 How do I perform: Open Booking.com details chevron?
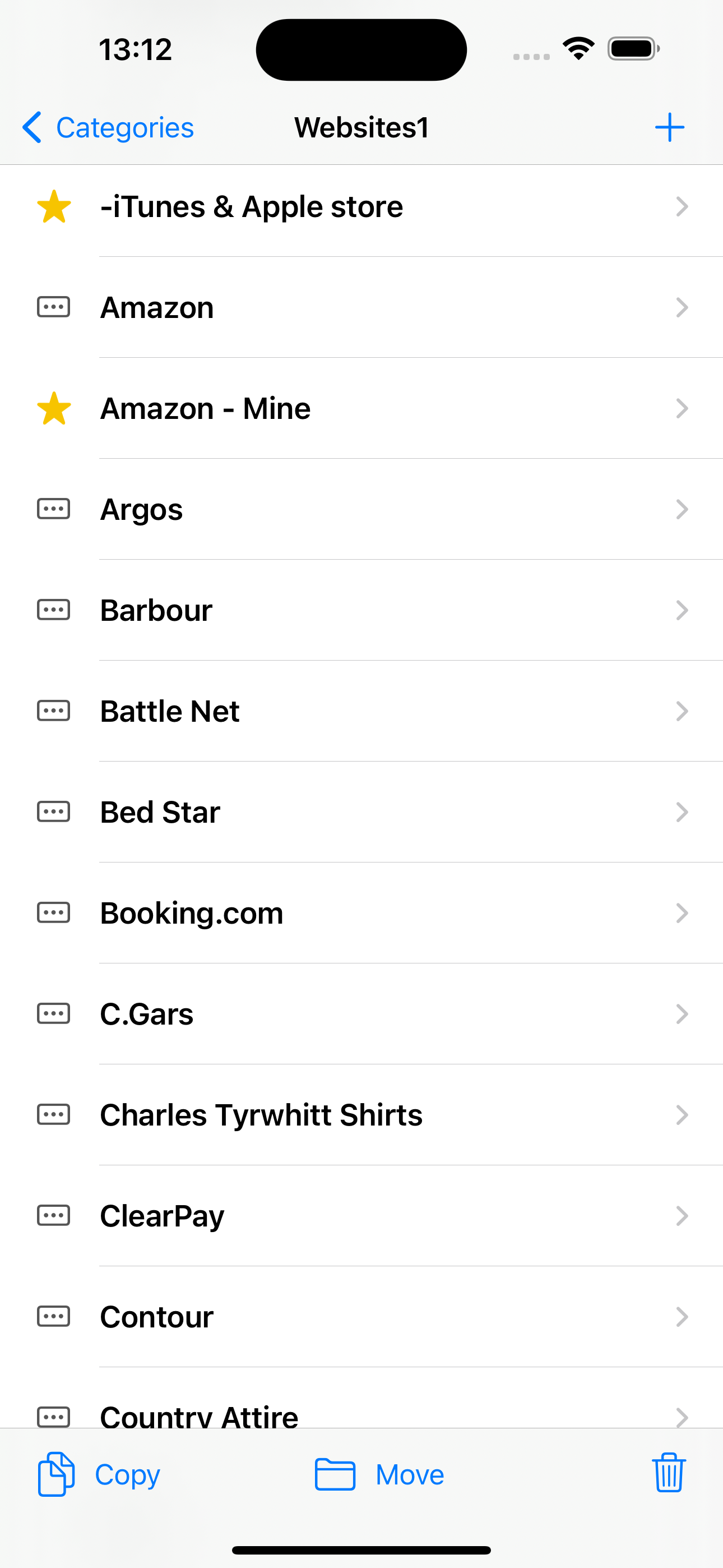click(x=682, y=912)
